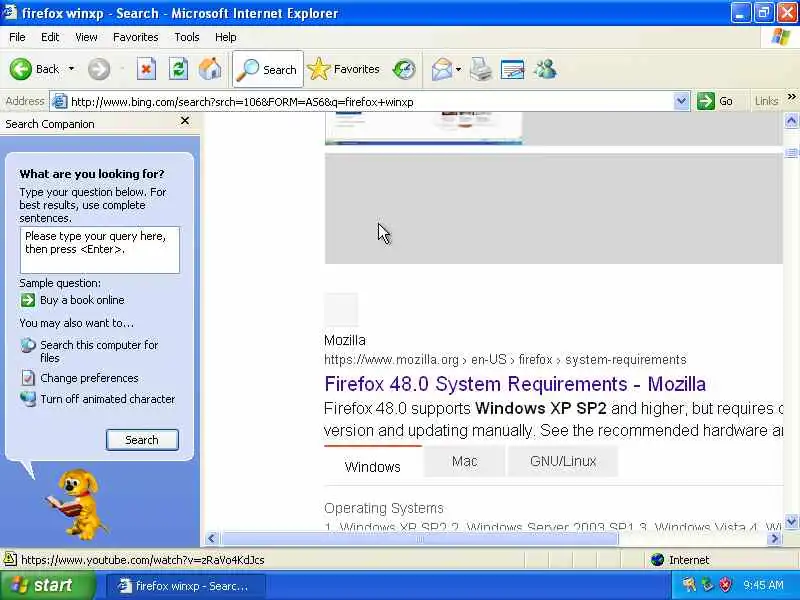Click the taskbar clock showing 9:45 AM
Screen dimensions: 800x600
[x=763, y=585]
